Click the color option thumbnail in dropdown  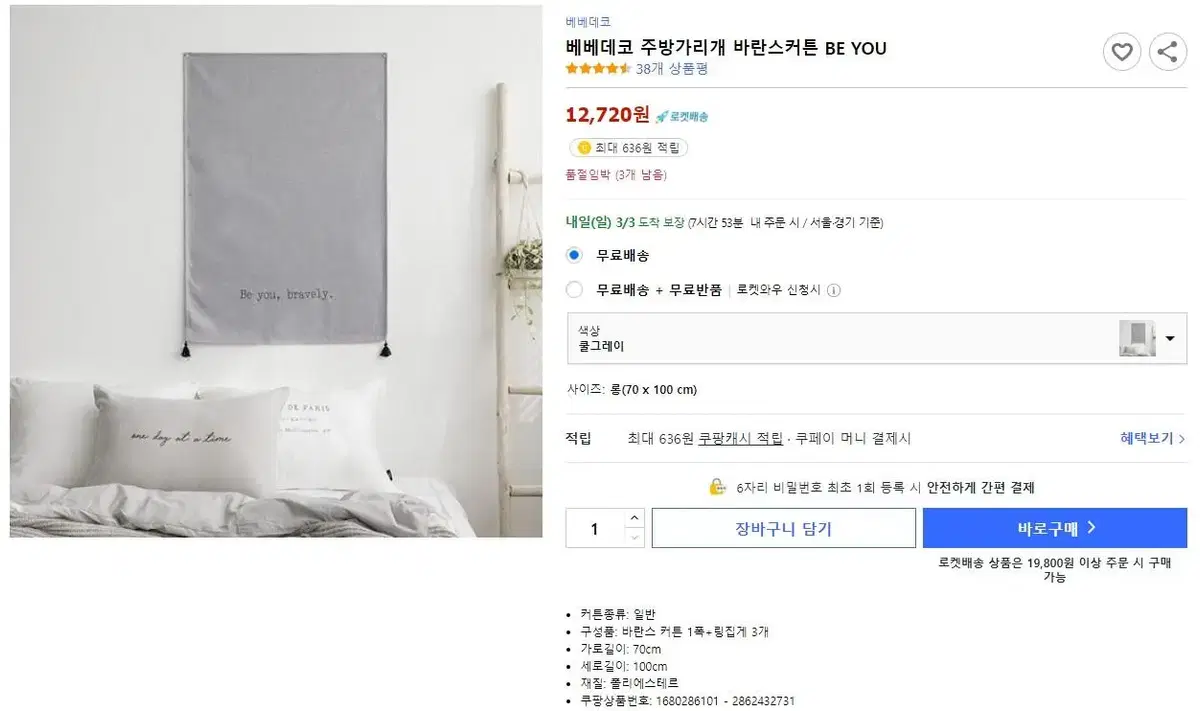pyautogui.click(x=1137, y=338)
